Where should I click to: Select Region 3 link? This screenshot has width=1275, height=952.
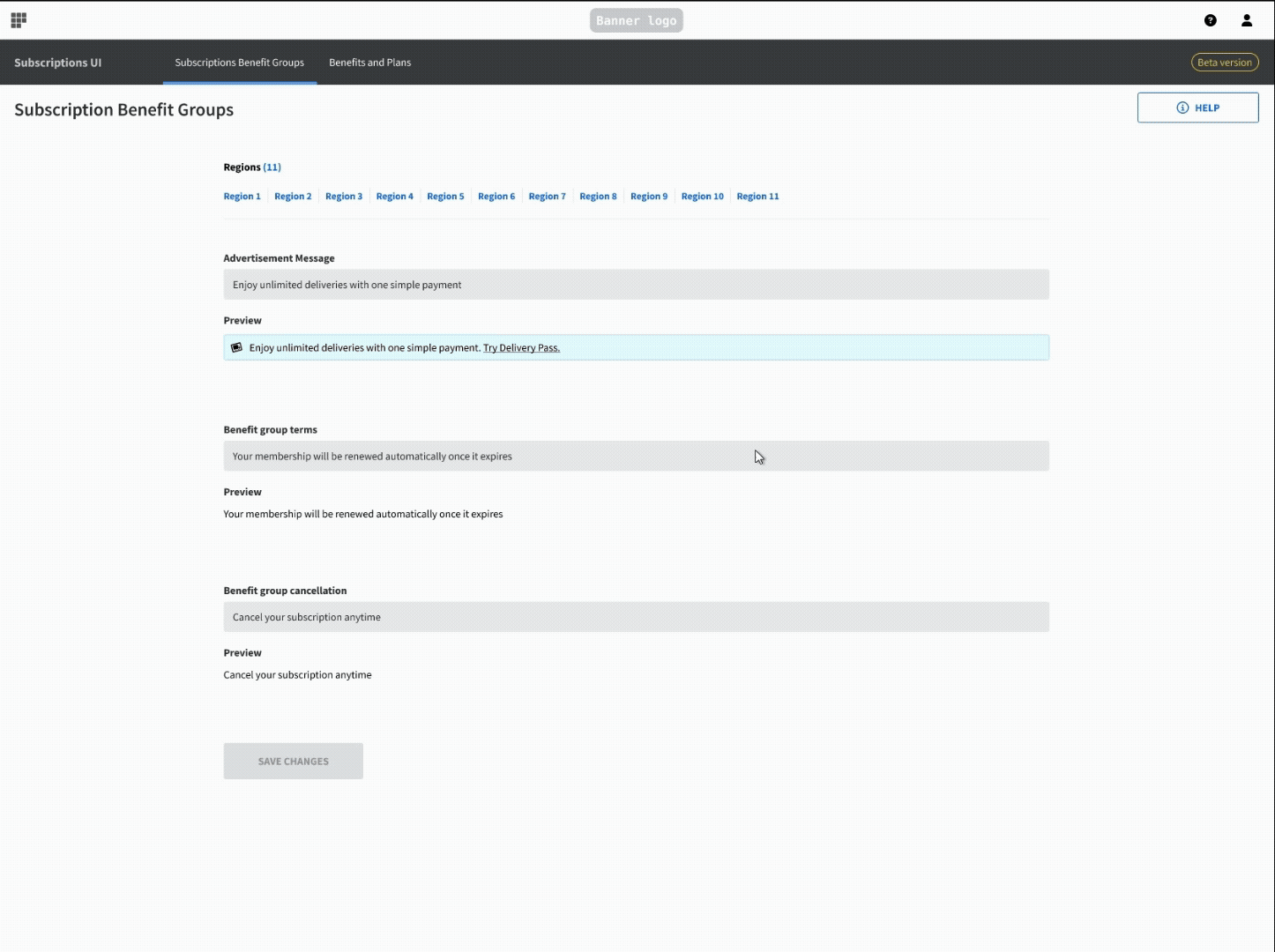pos(344,197)
